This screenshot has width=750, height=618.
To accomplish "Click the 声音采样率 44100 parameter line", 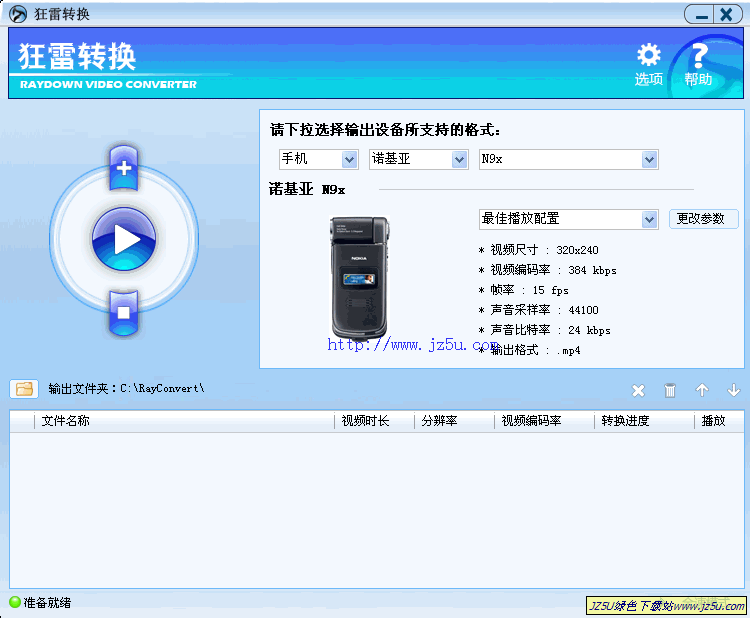I will tap(539, 310).
